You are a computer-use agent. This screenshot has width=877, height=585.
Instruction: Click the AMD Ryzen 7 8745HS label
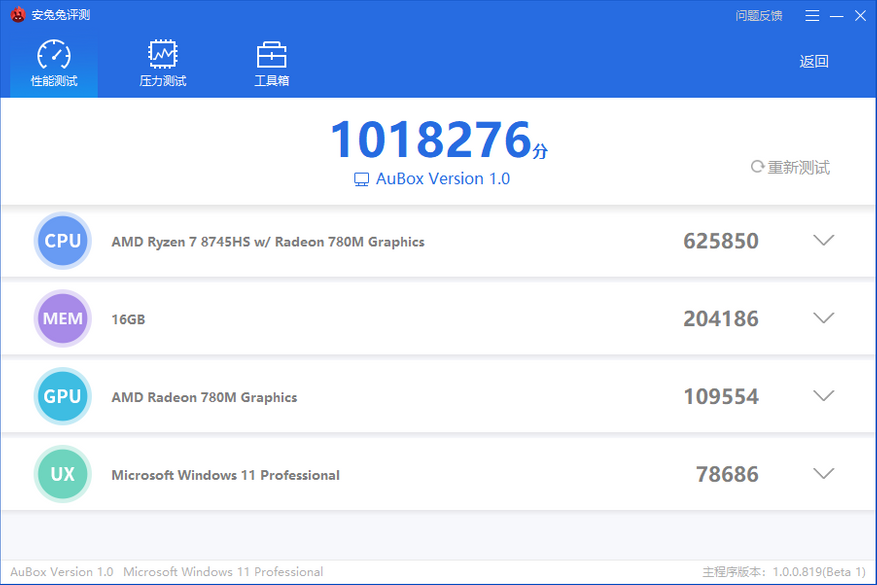tap(268, 242)
